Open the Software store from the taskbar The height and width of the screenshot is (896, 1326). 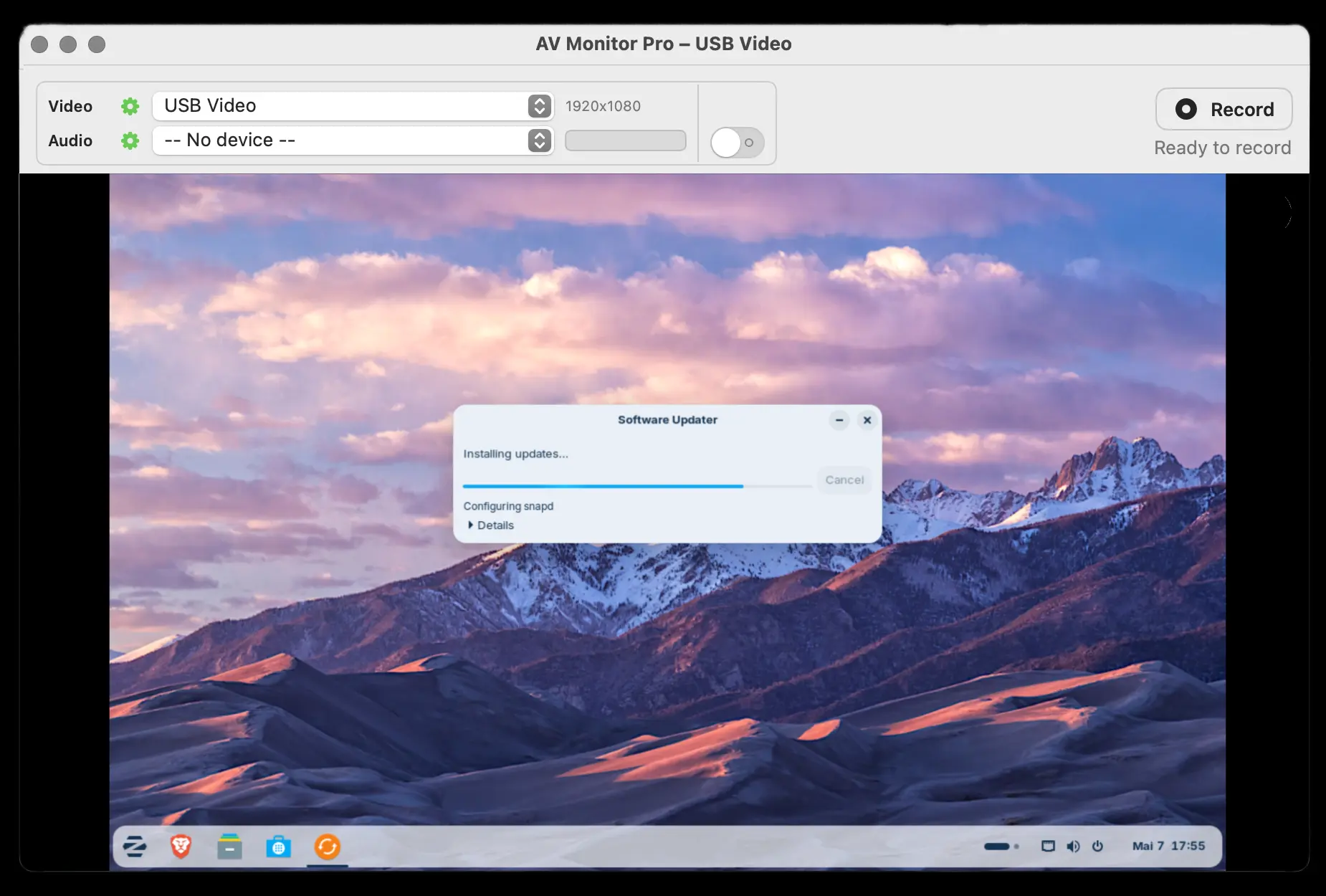tap(278, 847)
